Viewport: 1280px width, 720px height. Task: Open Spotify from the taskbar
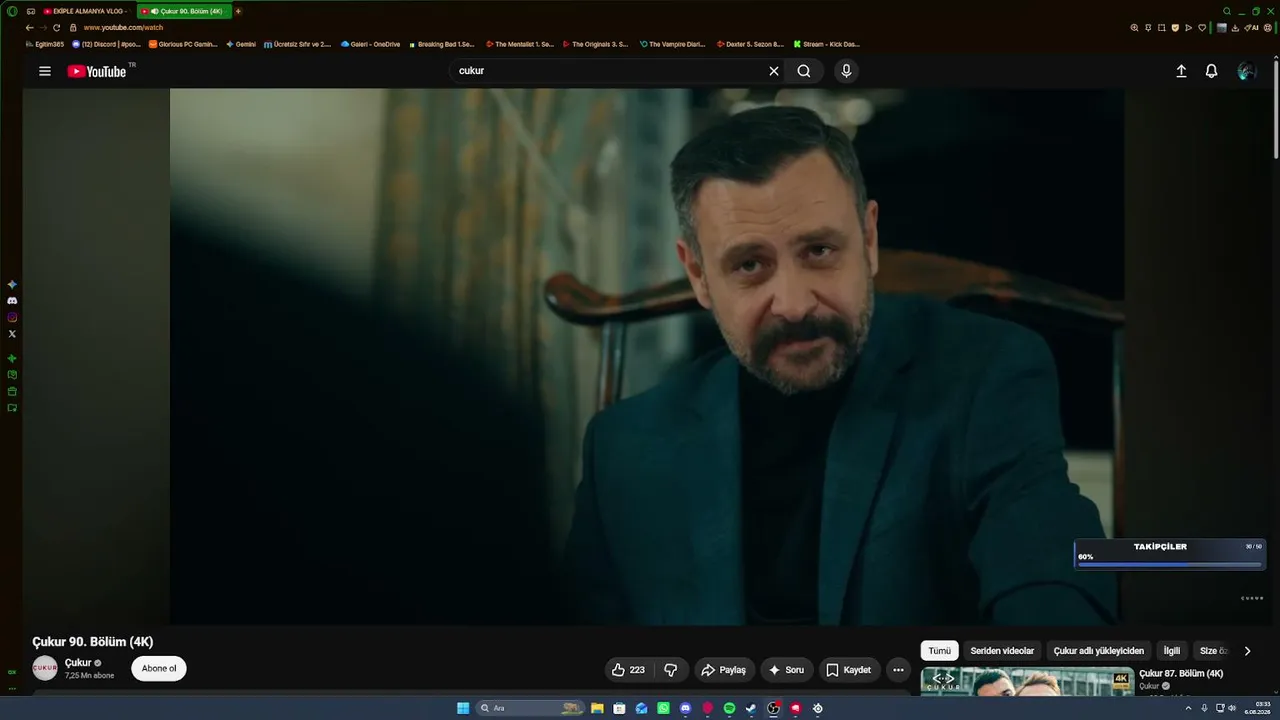(x=729, y=708)
